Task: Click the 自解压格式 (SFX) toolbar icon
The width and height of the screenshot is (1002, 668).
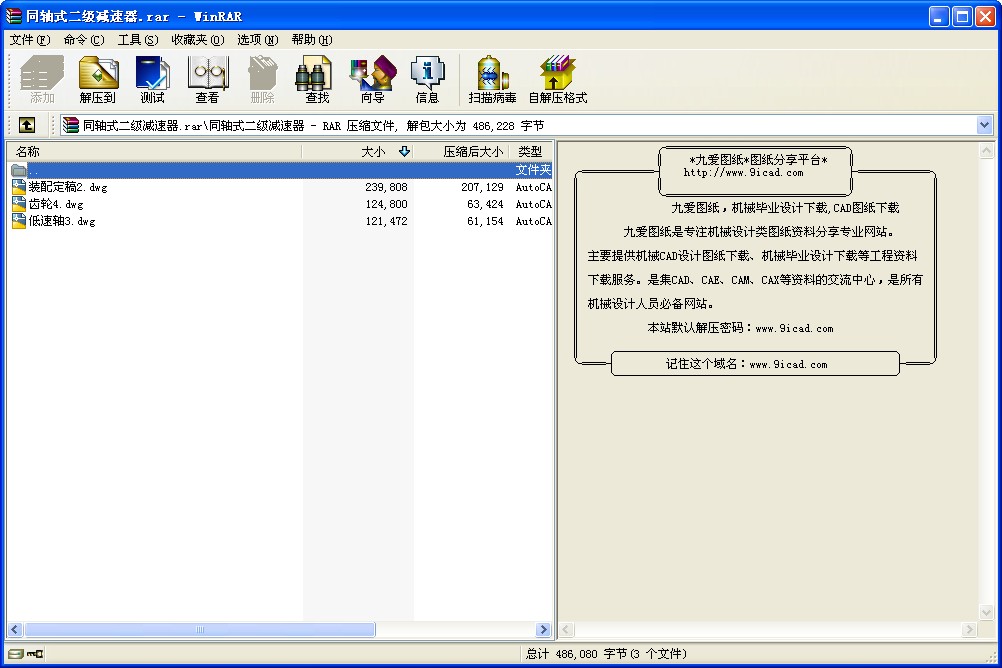Action: click(x=557, y=79)
